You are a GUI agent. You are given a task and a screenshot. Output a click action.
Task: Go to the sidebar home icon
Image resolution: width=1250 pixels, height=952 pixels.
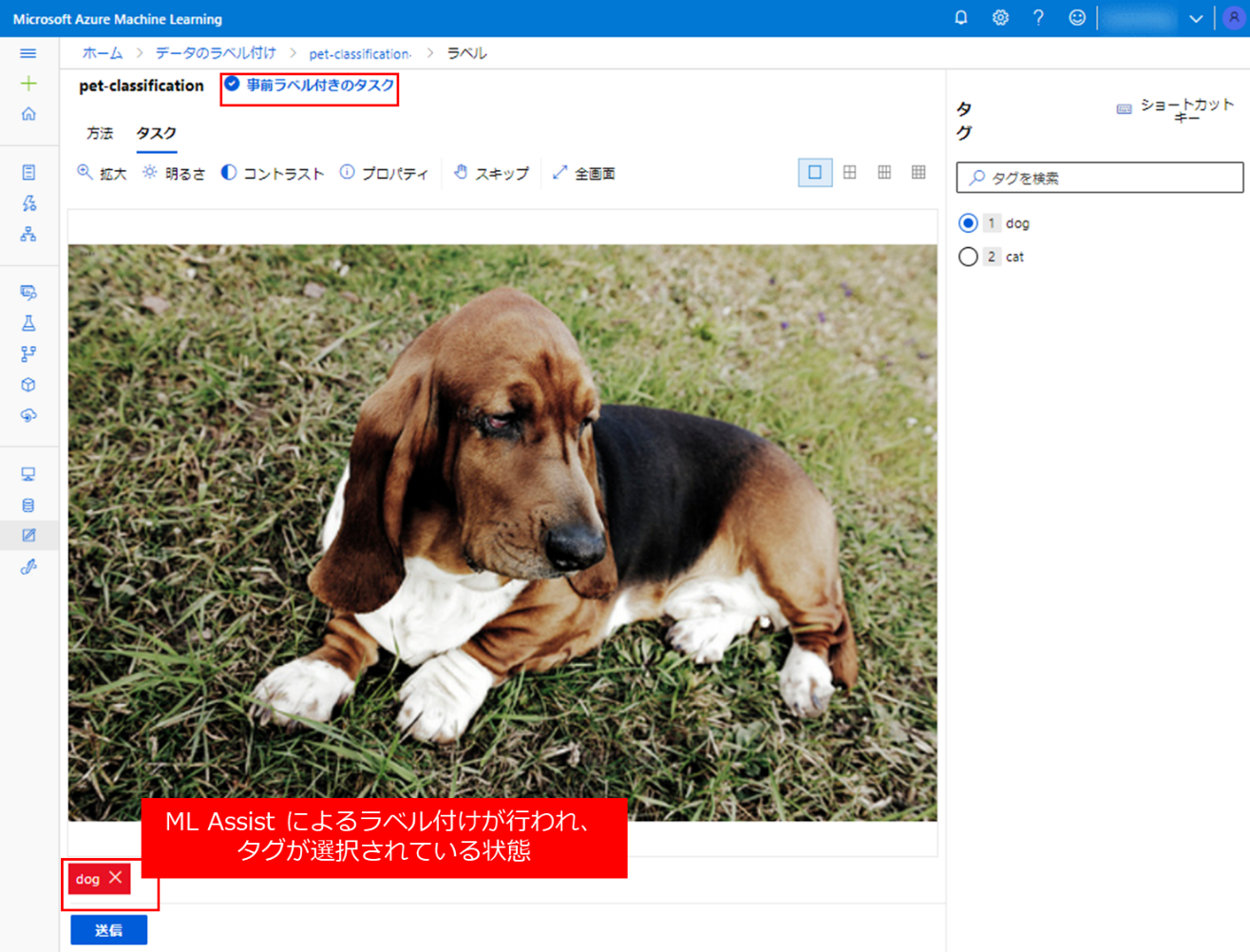28,114
